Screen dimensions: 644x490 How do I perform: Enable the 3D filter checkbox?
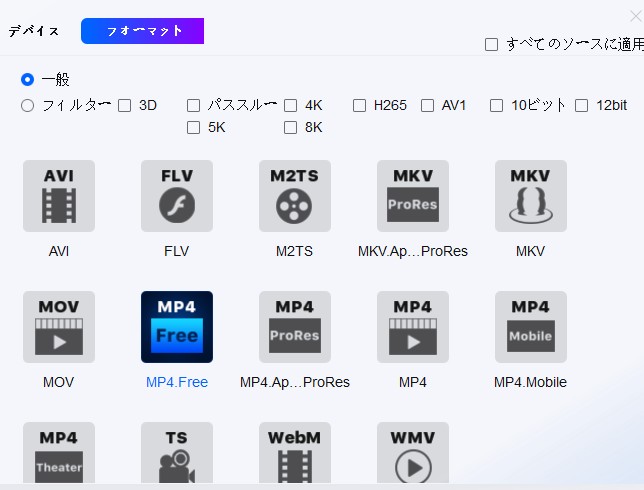tap(124, 106)
